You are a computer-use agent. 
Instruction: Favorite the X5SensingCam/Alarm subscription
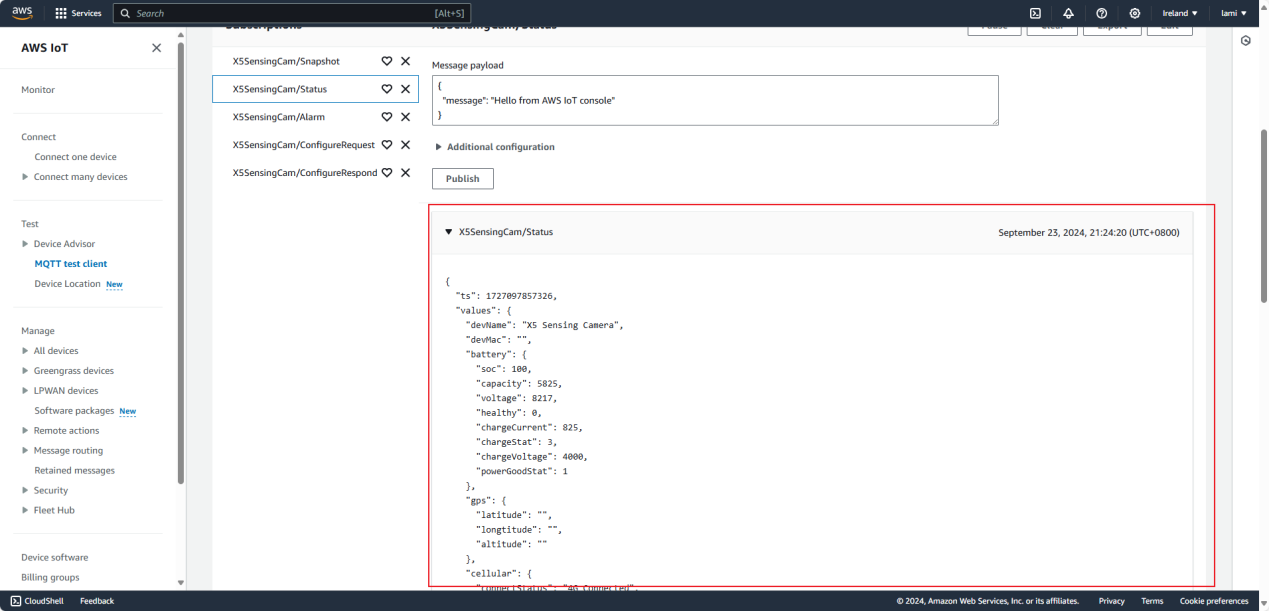pyautogui.click(x=387, y=117)
